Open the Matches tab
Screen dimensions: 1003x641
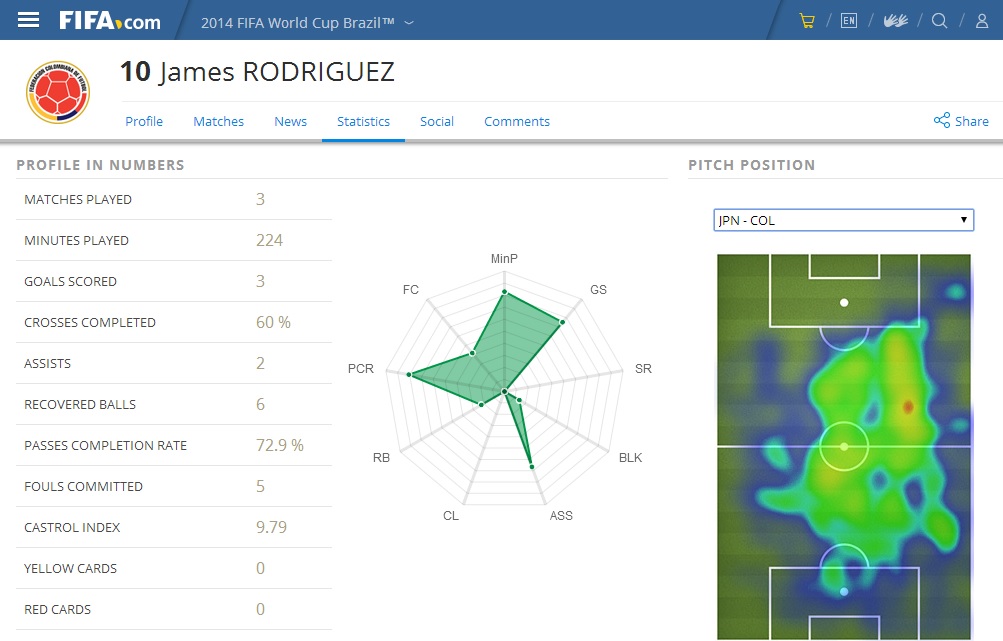tap(218, 121)
